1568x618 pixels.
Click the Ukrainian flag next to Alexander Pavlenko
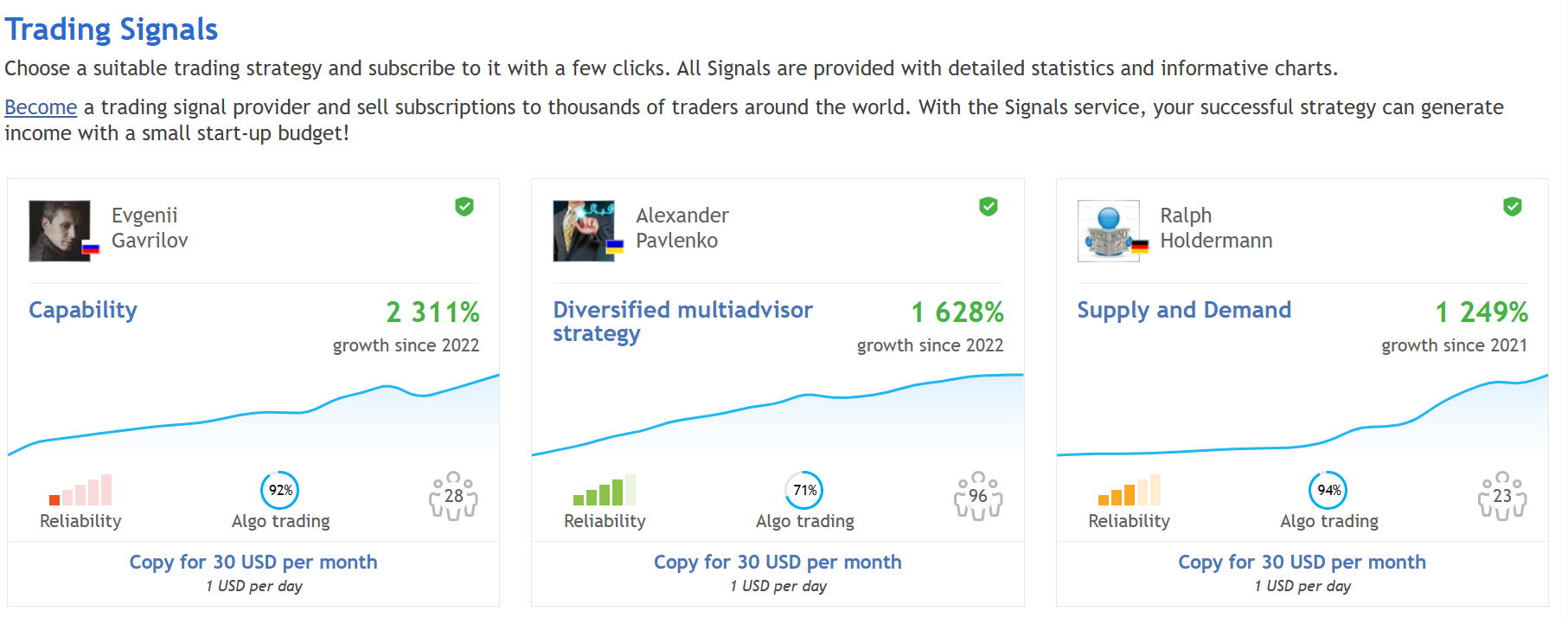point(615,247)
